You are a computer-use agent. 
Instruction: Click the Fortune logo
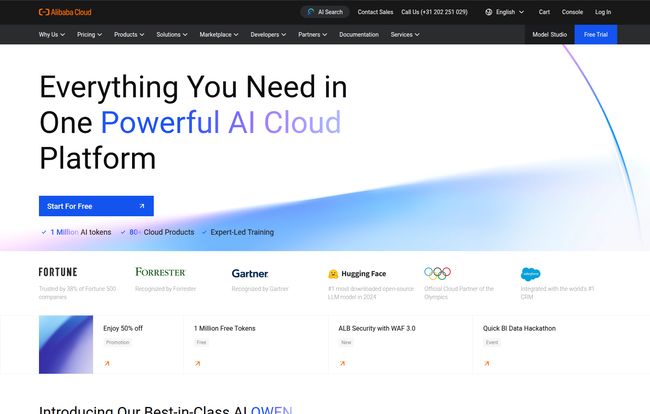point(58,272)
